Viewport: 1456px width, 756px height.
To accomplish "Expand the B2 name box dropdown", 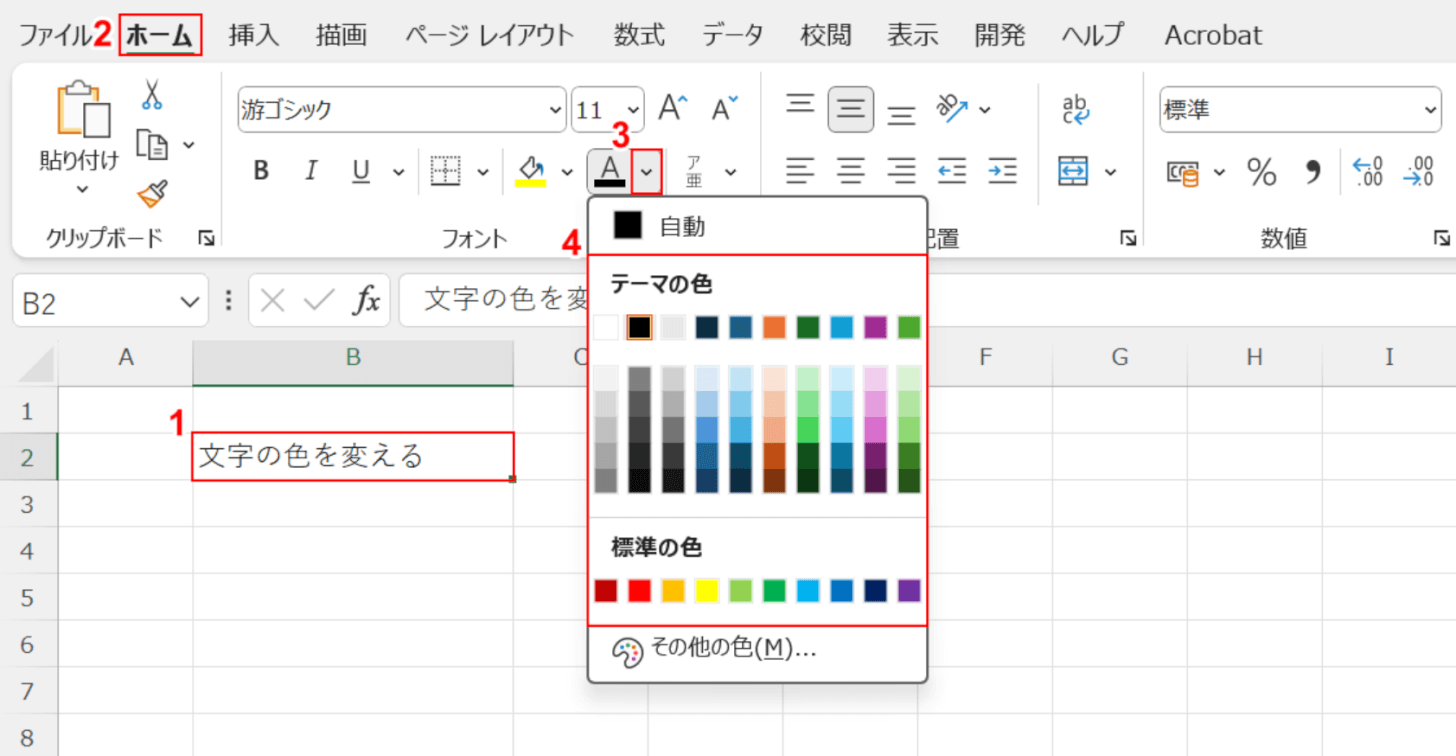I will pos(188,301).
